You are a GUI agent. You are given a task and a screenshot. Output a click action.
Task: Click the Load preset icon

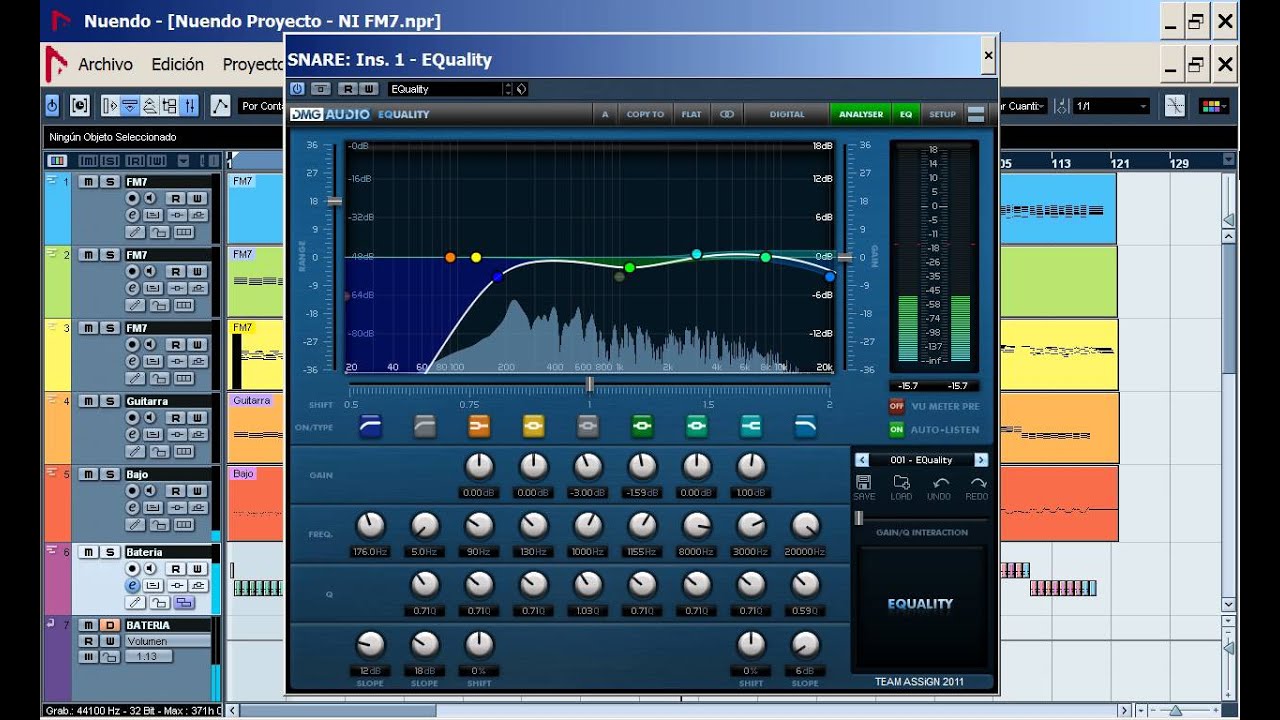pyautogui.click(x=901, y=483)
